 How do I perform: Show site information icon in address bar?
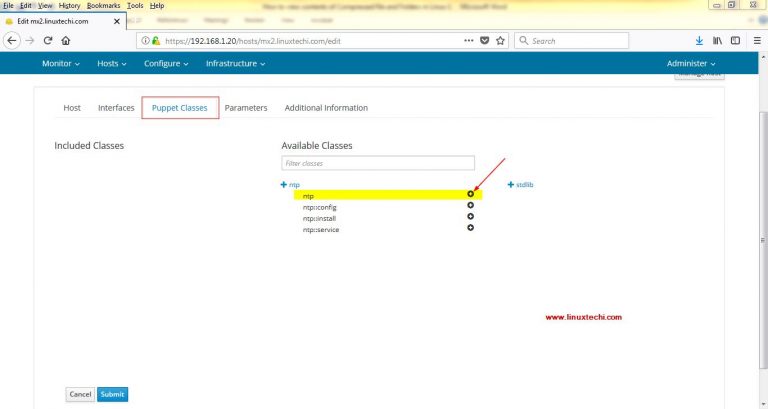click(x=145, y=41)
